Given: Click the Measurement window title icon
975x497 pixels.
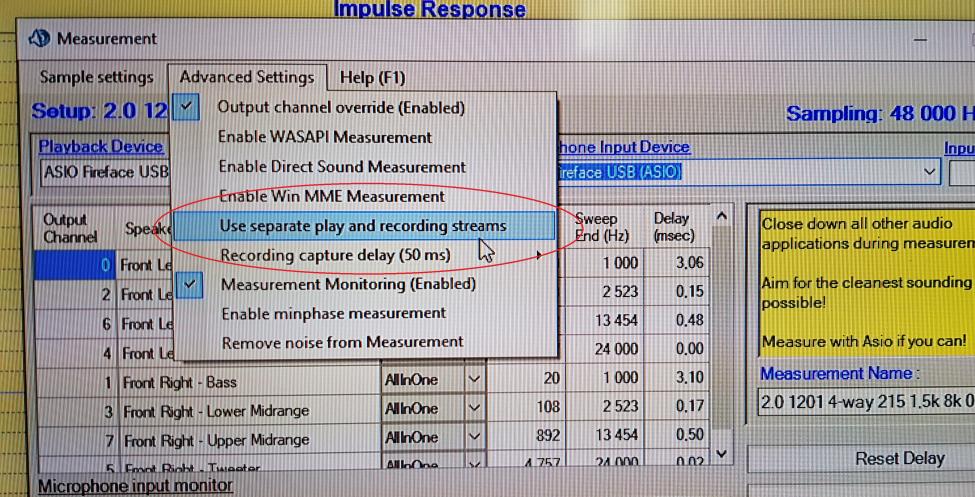Looking at the screenshot, I should tap(39, 39).
